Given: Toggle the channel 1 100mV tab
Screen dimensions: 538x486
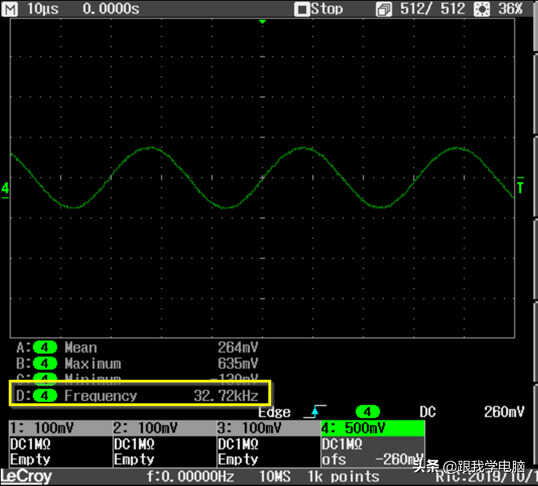Looking at the screenshot, I should pos(61,428).
